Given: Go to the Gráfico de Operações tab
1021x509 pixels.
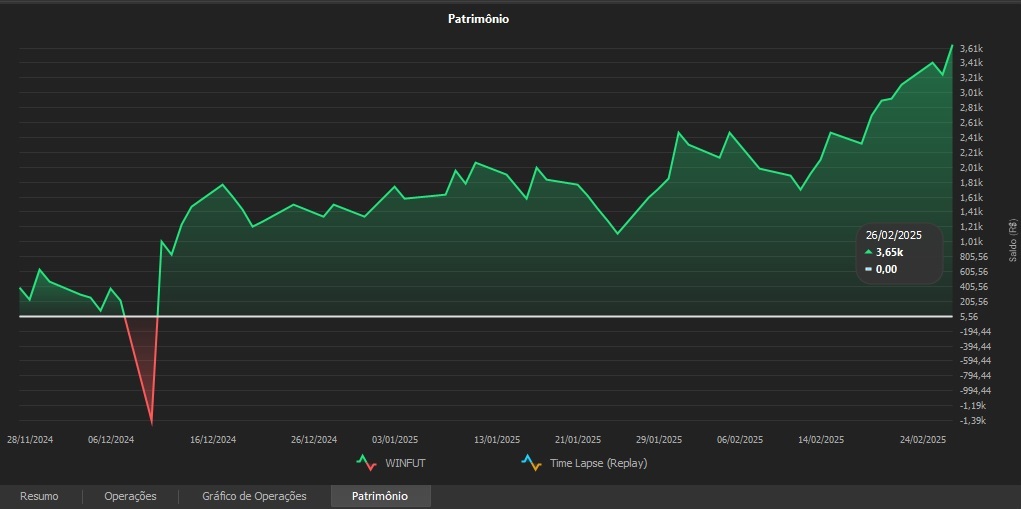Looking at the screenshot, I should [254, 496].
